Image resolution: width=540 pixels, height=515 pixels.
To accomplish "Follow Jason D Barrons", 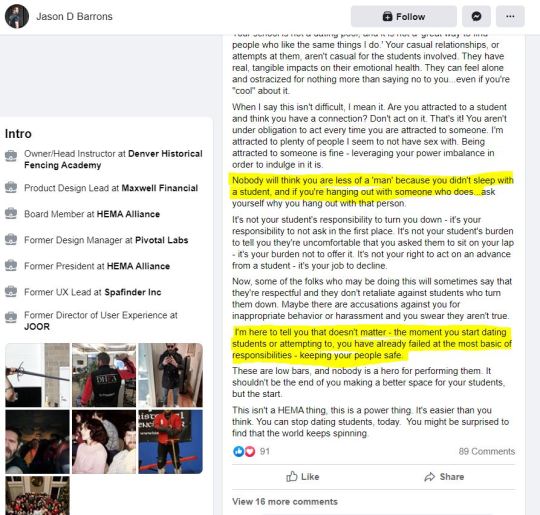I will (404, 16).
